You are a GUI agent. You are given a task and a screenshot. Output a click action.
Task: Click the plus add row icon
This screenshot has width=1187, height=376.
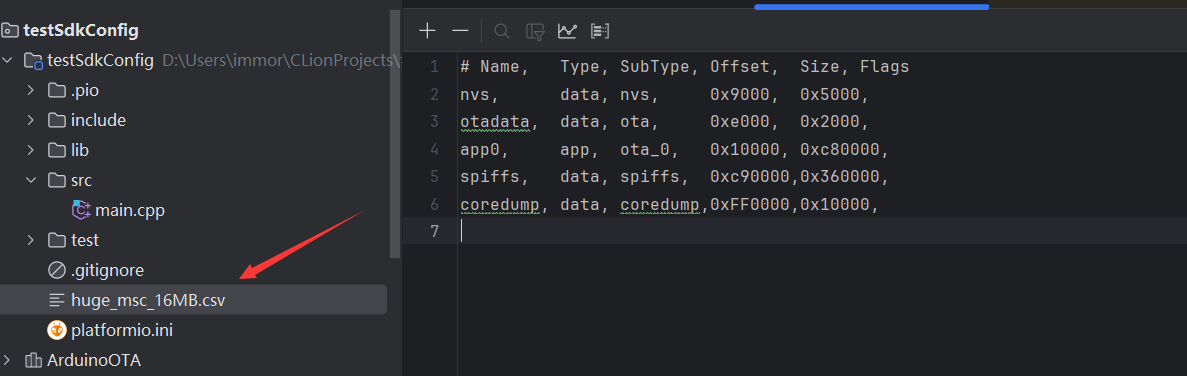tap(428, 31)
